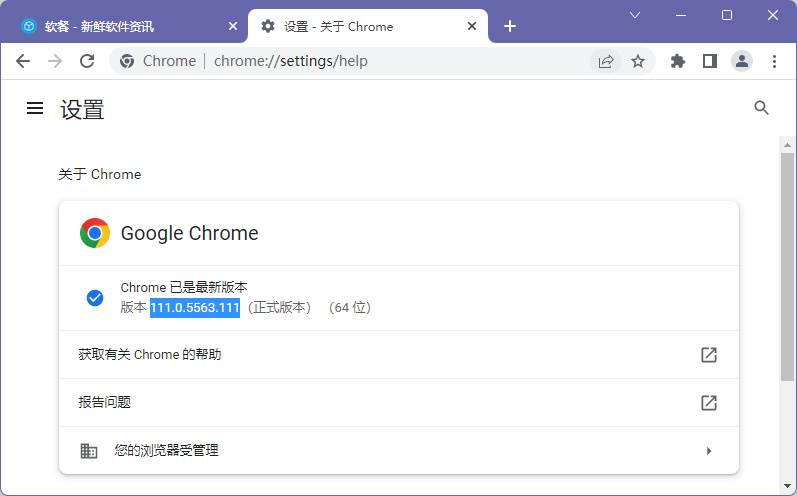The width and height of the screenshot is (797, 496).
Task: Click the browser back arrow
Action: (23, 61)
